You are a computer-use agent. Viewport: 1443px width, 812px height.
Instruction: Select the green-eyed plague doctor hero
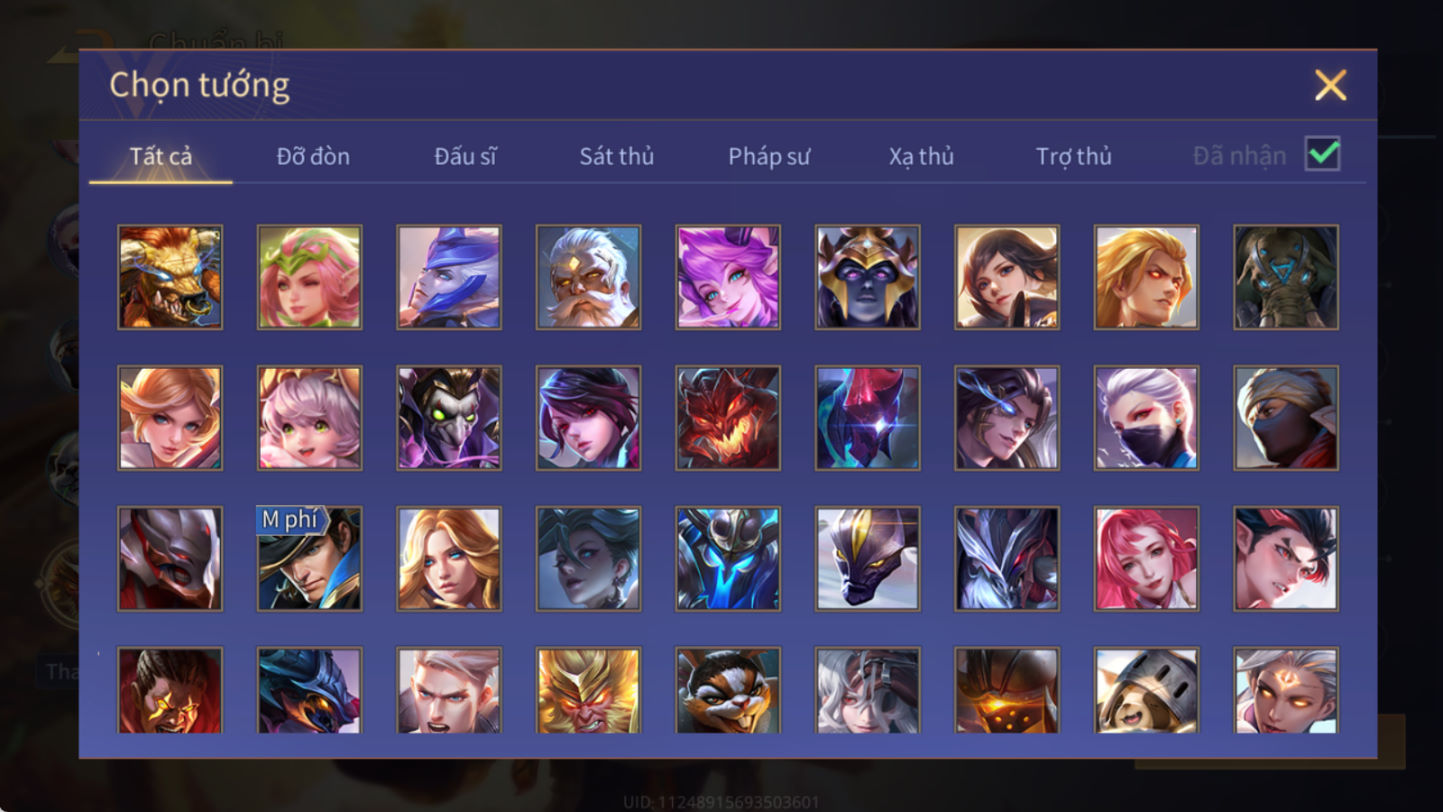[x=449, y=418]
